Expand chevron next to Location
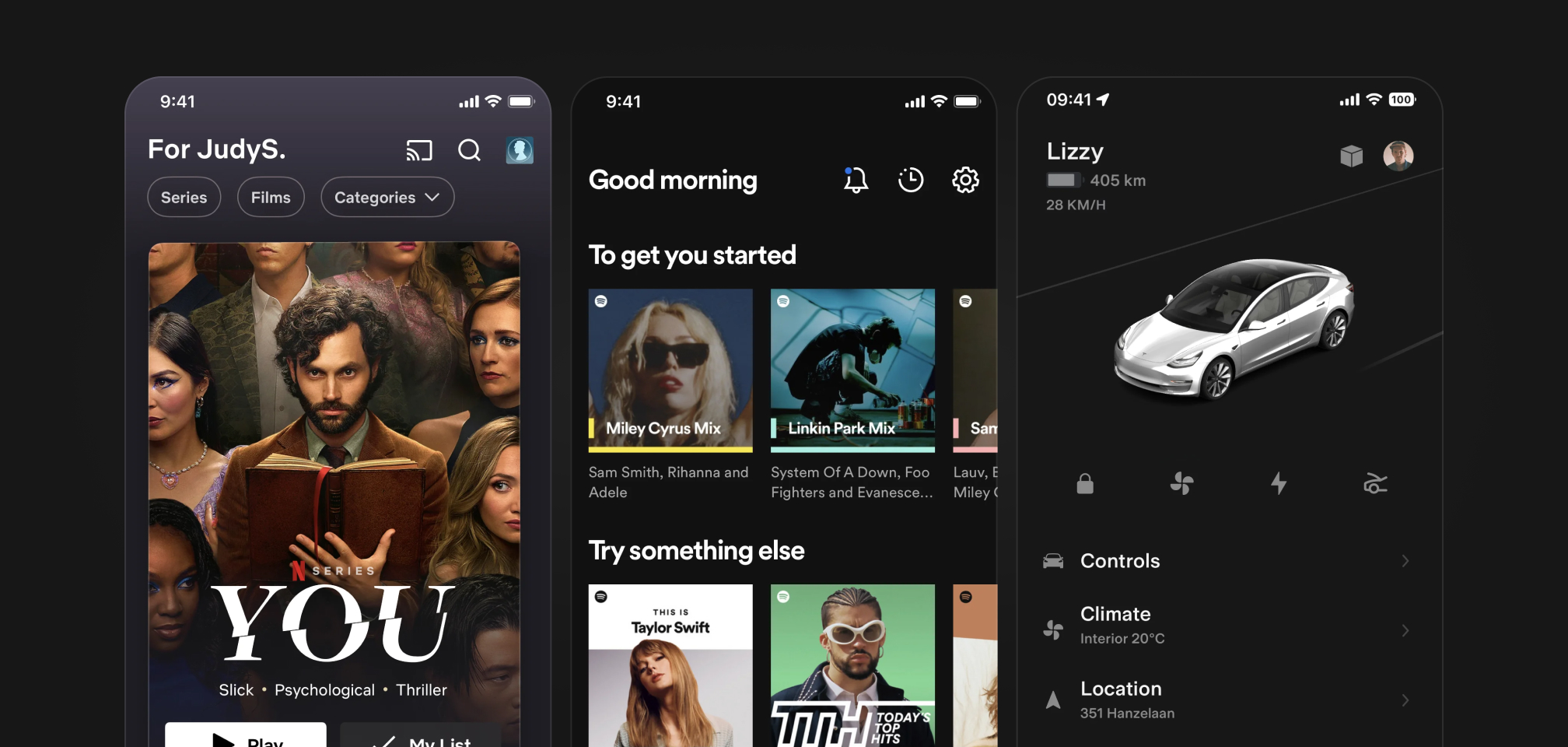The width and height of the screenshot is (1568, 747). coord(1405,700)
